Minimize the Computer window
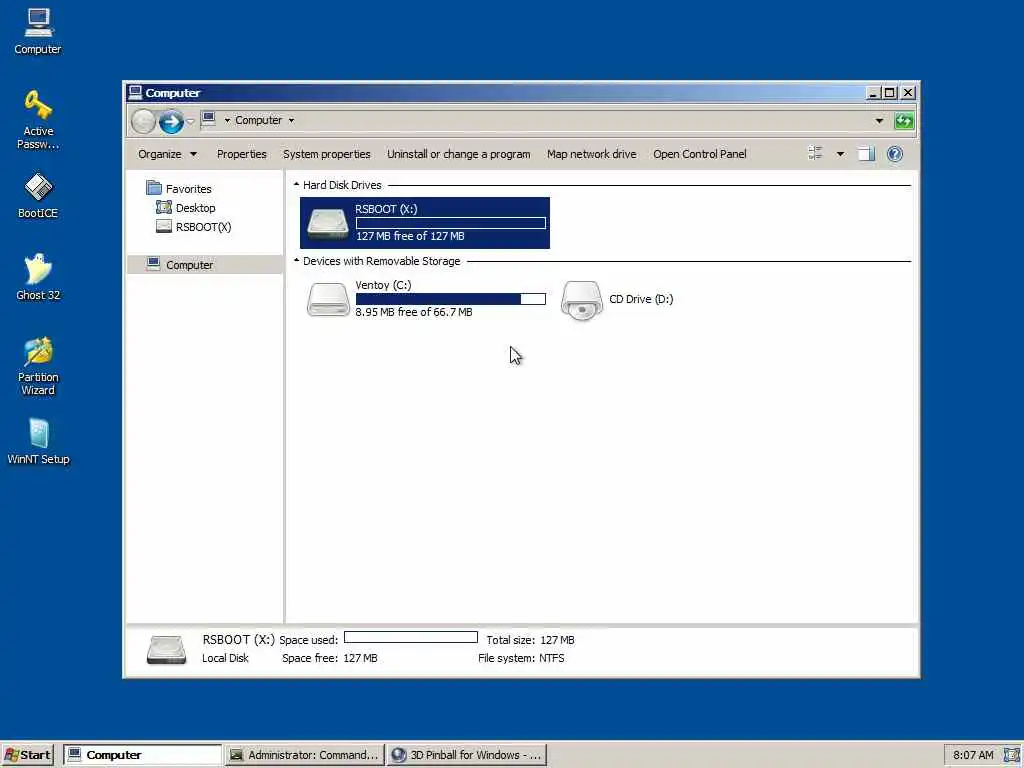This screenshot has height=768, width=1024. click(872, 93)
